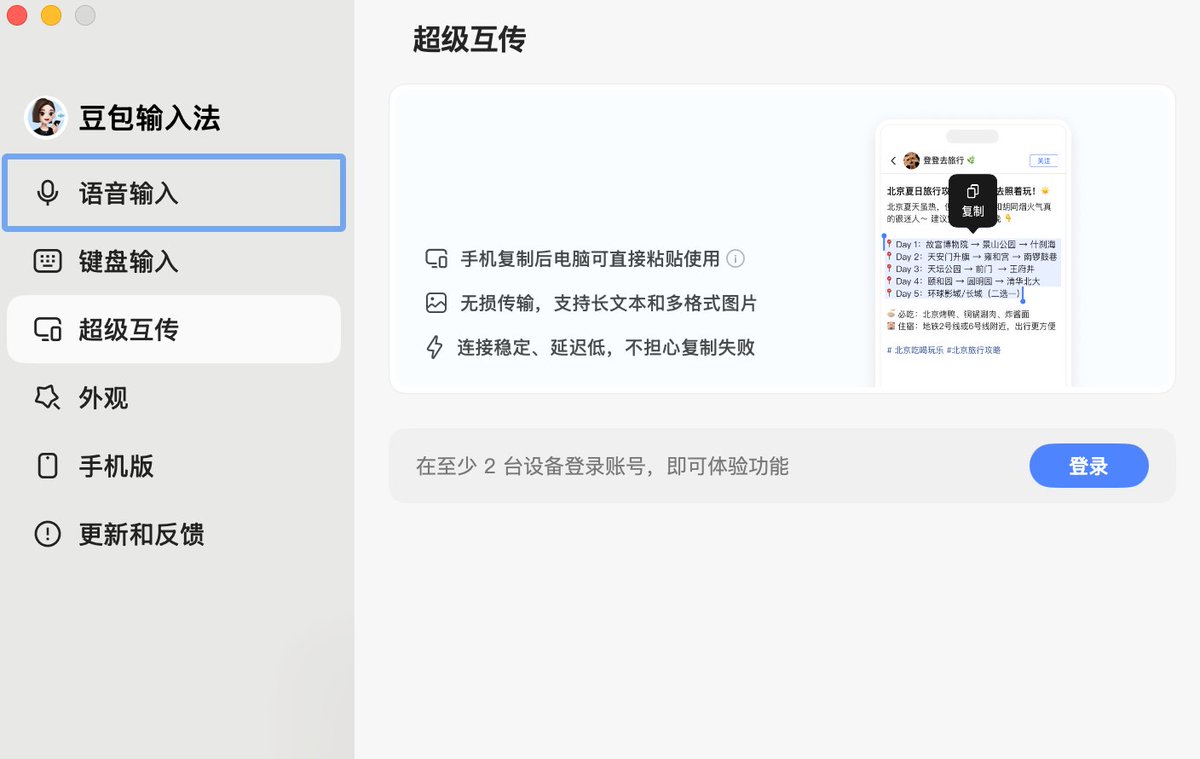
Task: Open the 语音输入 settings section
Action: [x=174, y=193]
